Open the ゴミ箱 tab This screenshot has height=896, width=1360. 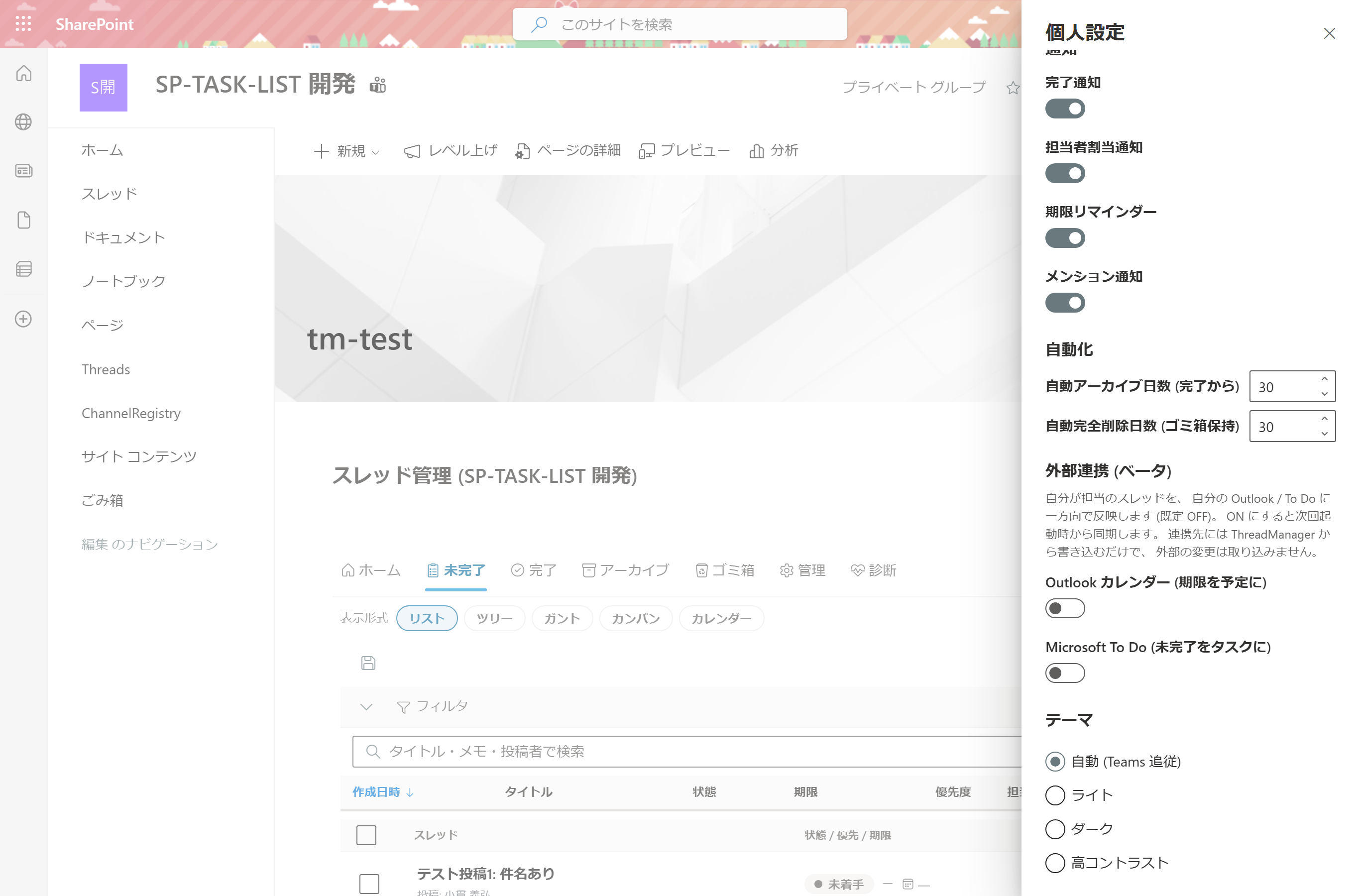(x=725, y=570)
